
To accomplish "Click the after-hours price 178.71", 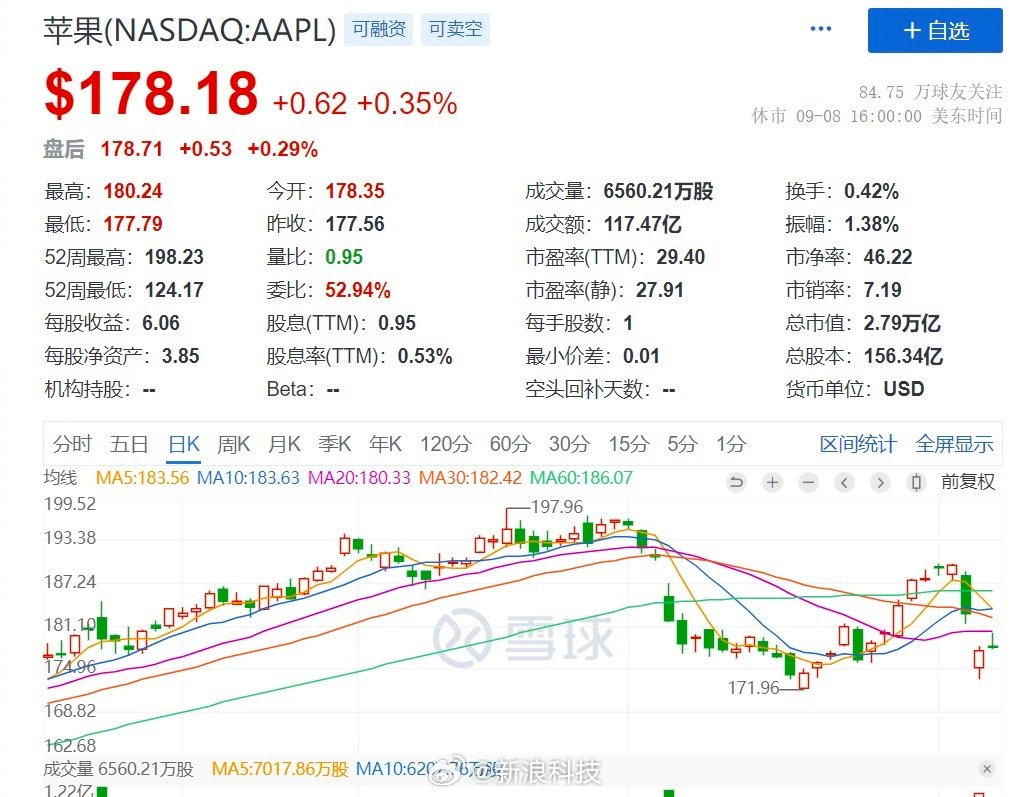I will (x=132, y=149).
